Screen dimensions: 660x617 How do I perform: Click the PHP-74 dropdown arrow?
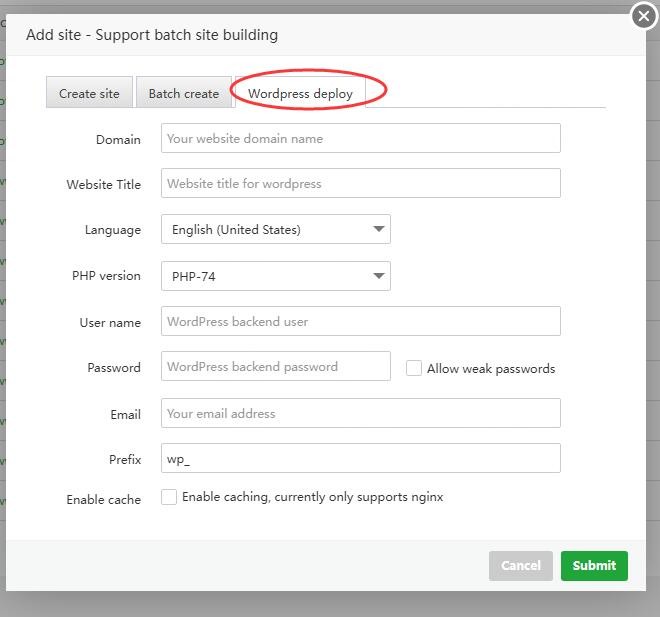[379, 276]
